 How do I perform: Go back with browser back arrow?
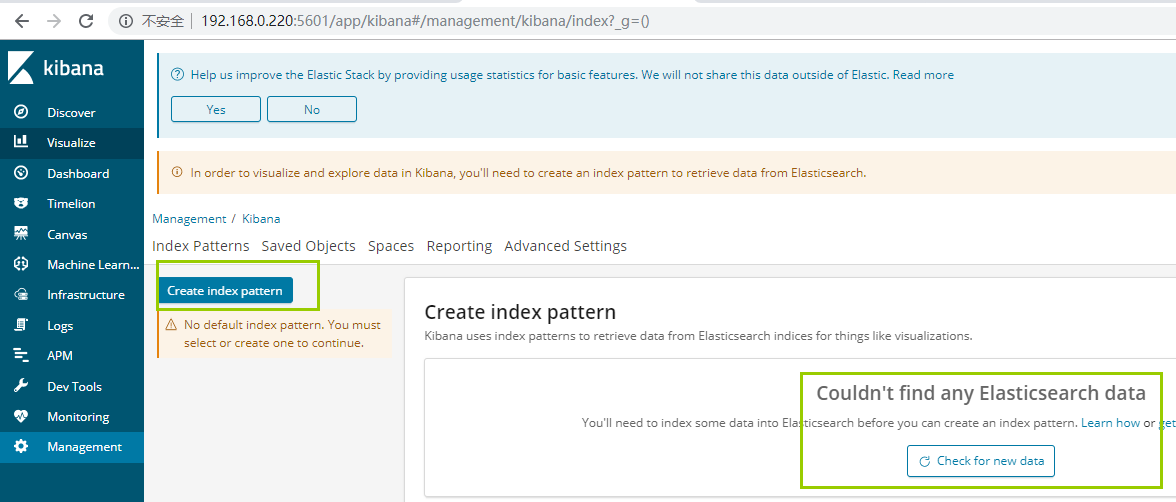tap(21, 21)
